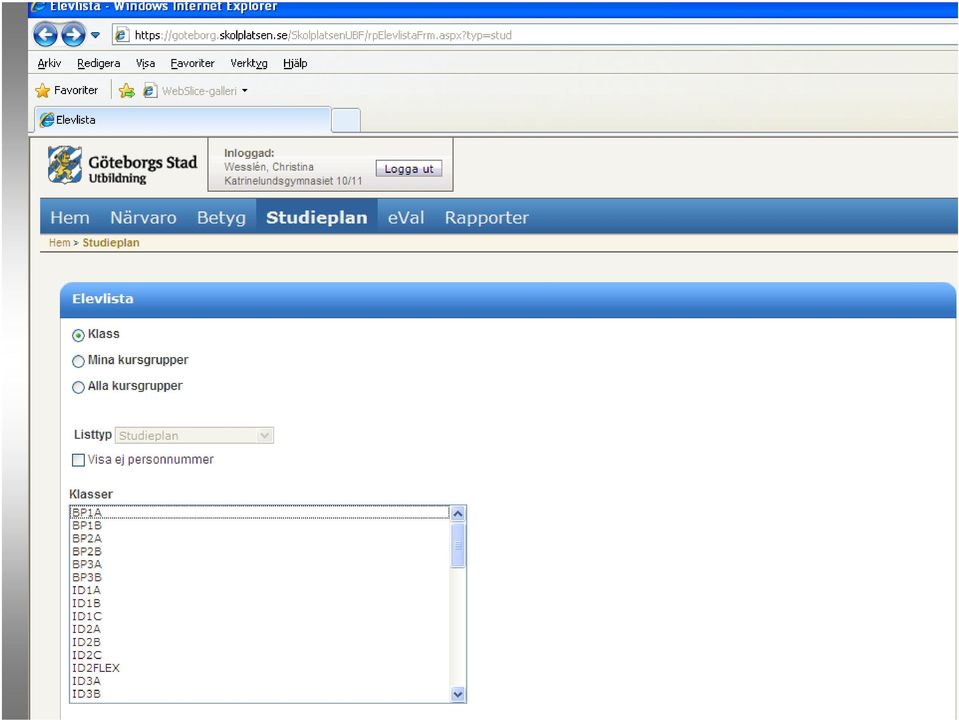Select class ID1B in Klasser list
This screenshot has height=720, width=959.
260,603
